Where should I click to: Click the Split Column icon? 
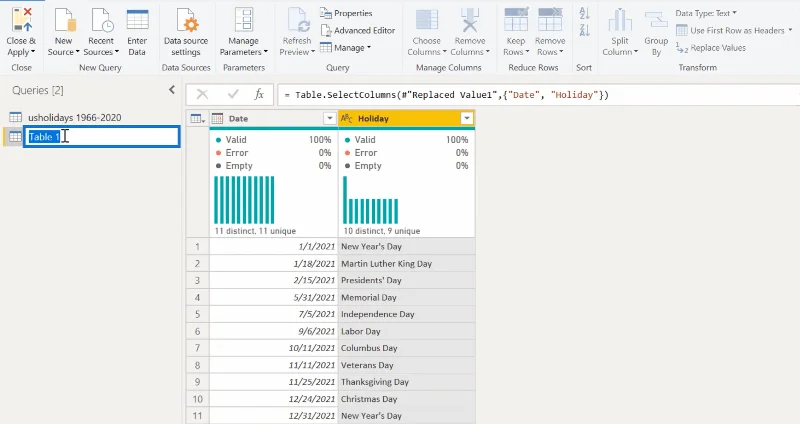(x=620, y=19)
